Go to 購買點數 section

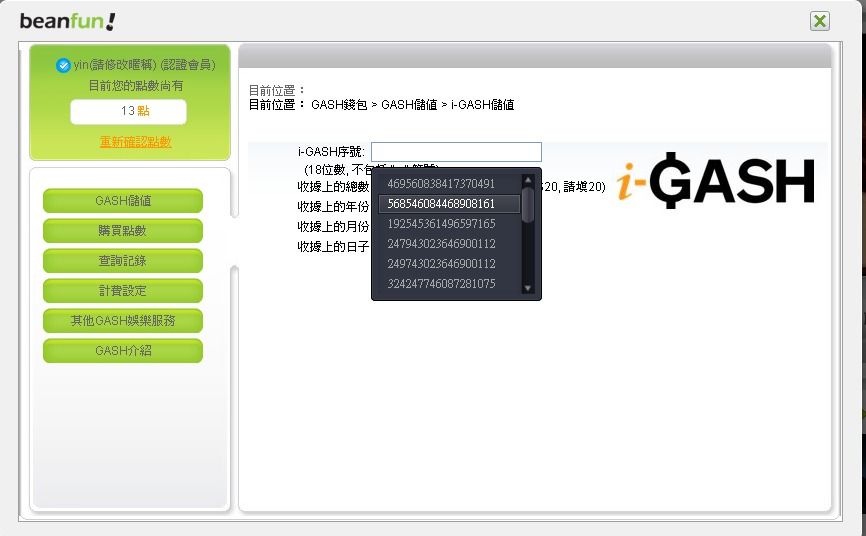pyautogui.click(x=123, y=231)
